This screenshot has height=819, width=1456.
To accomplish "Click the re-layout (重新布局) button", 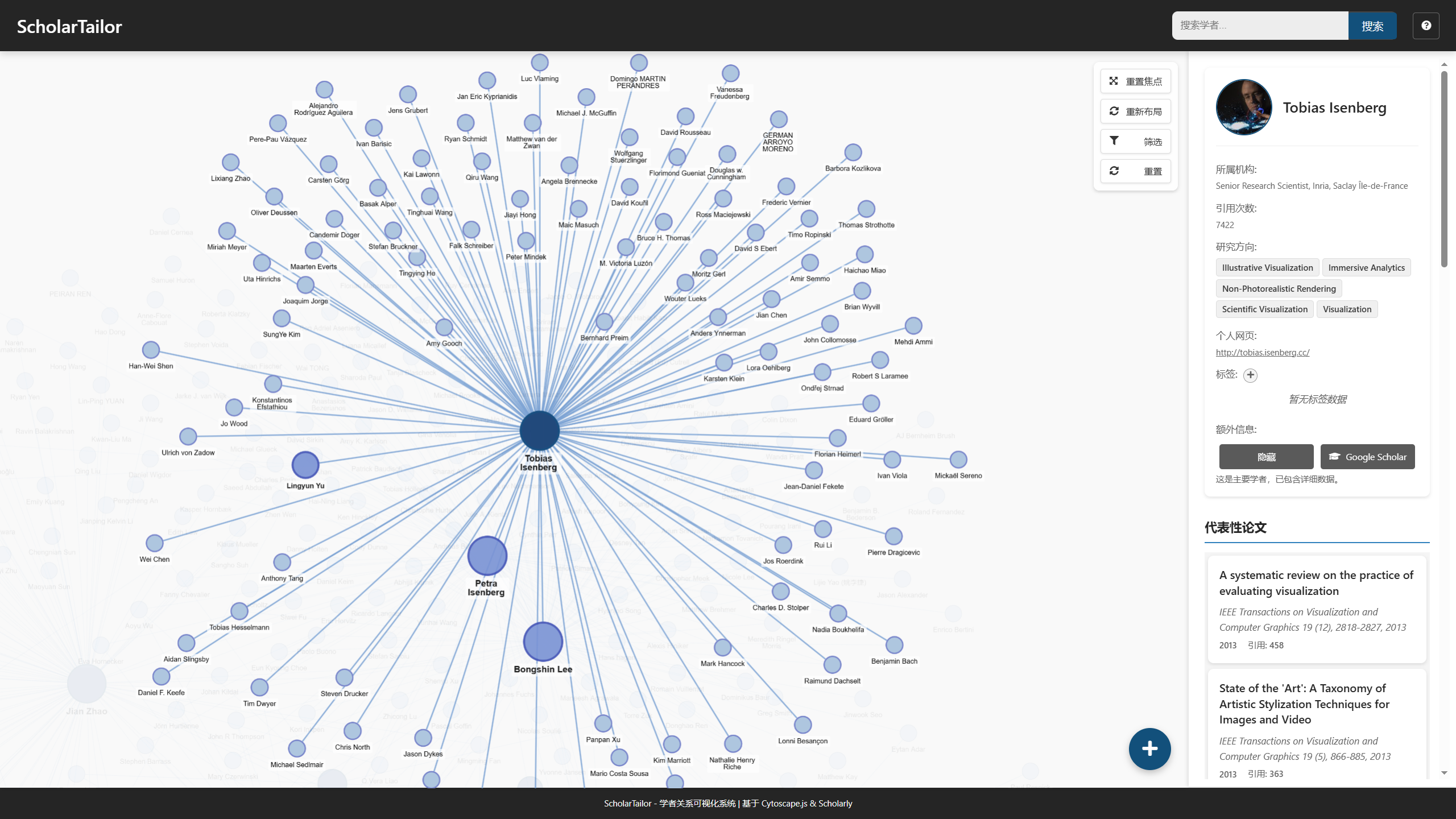I will pyautogui.click(x=1135, y=111).
